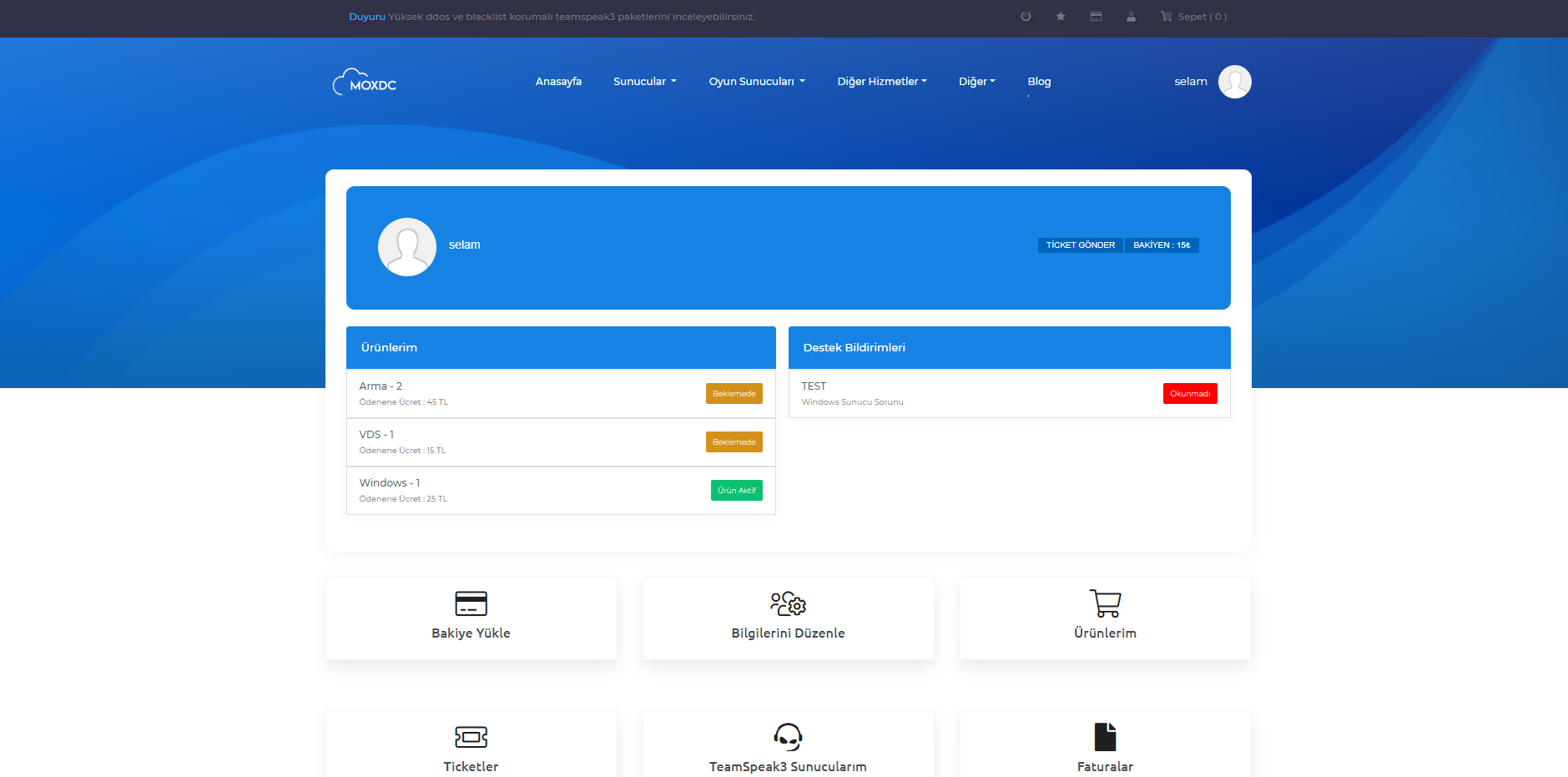Click the MOXDC cloud logo
This screenshot has width=1568, height=777.
pos(365,82)
